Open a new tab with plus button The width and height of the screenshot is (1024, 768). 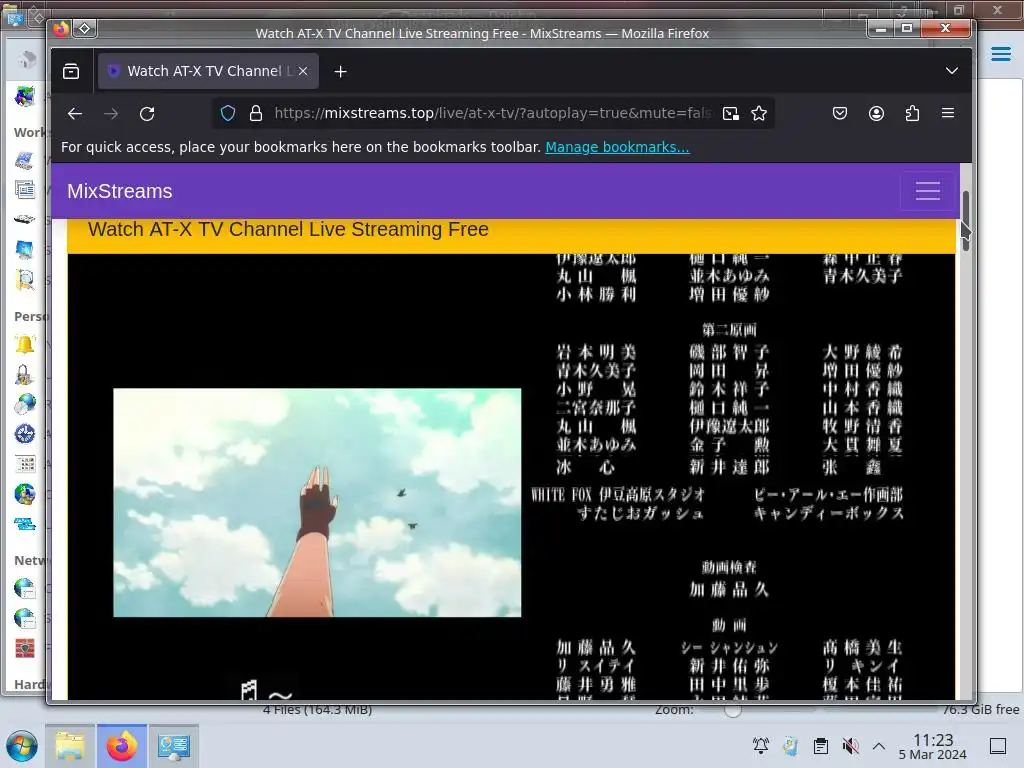[340, 71]
